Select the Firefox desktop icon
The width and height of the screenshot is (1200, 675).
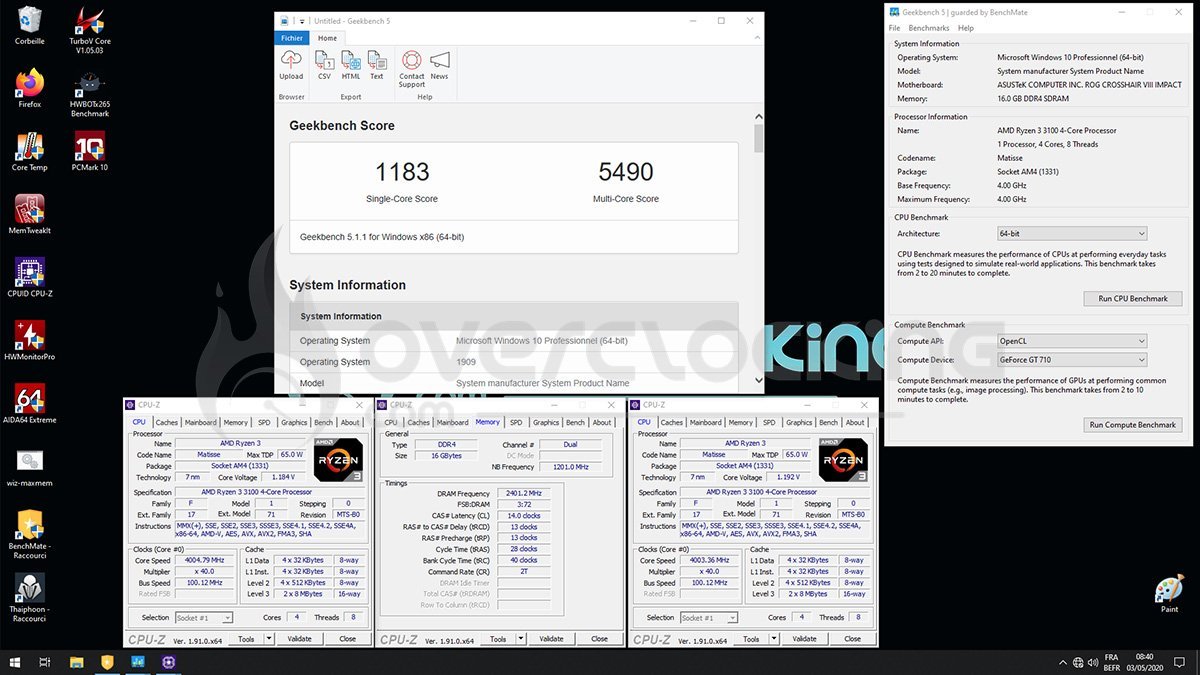(x=30, y=89)
